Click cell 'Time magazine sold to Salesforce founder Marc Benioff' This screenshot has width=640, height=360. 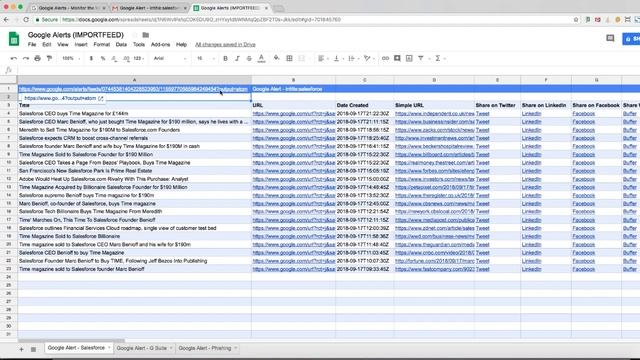point(134,269)
